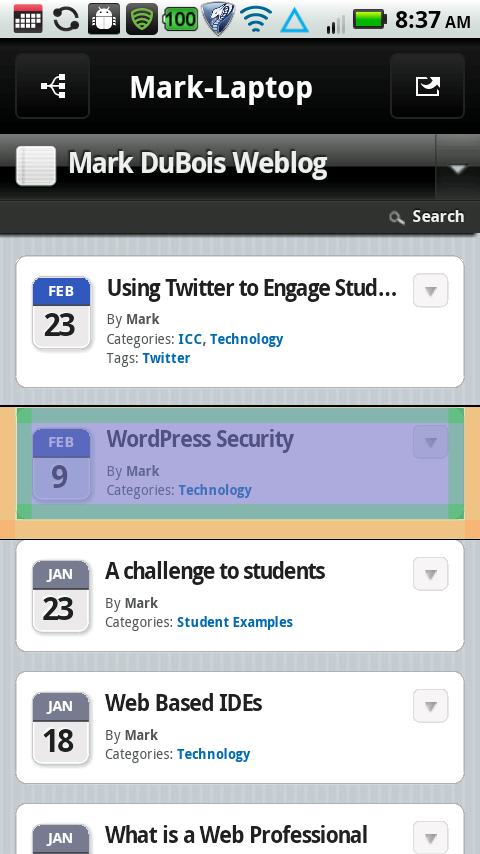The width and height of the screenshot is (480, 854).
Task: Open the ICC category link
Action: point(190,339)
